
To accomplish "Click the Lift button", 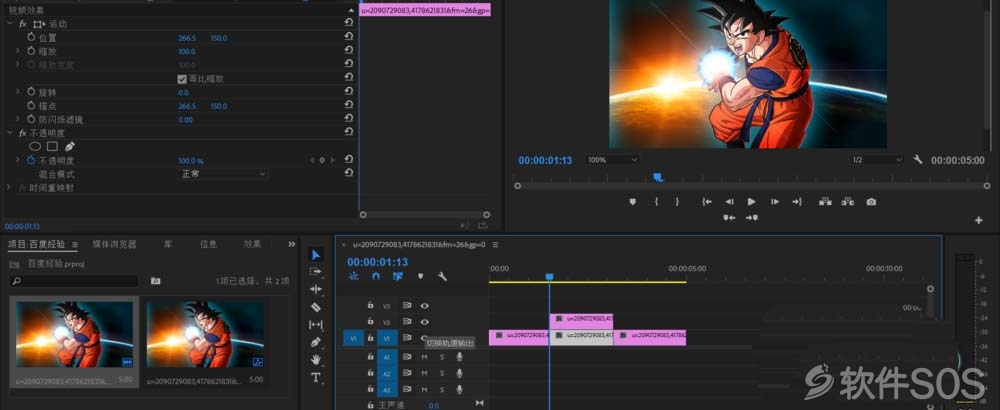I will 825,201.
